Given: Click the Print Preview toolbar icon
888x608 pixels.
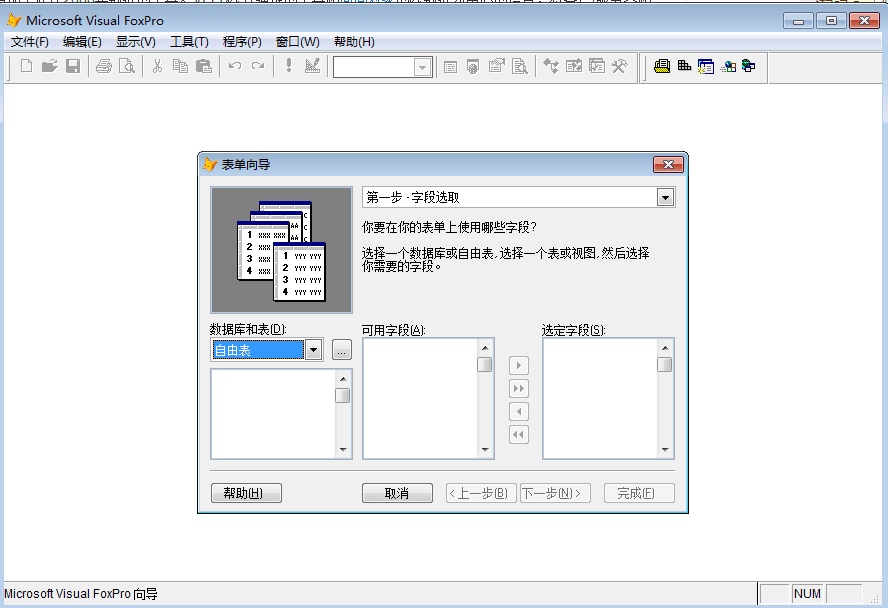Looking at the screenshot, I should 127,66.
